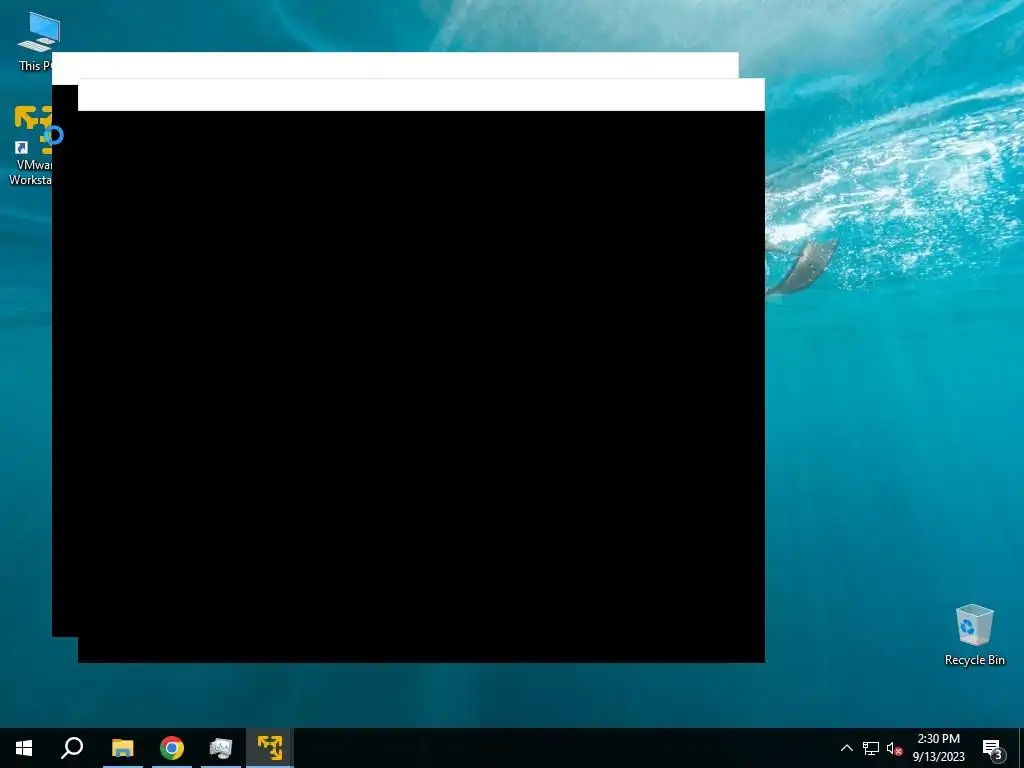Open File Explorer from taskbar
Viewport: 1024px width, 768px height.
coord(122,748)
